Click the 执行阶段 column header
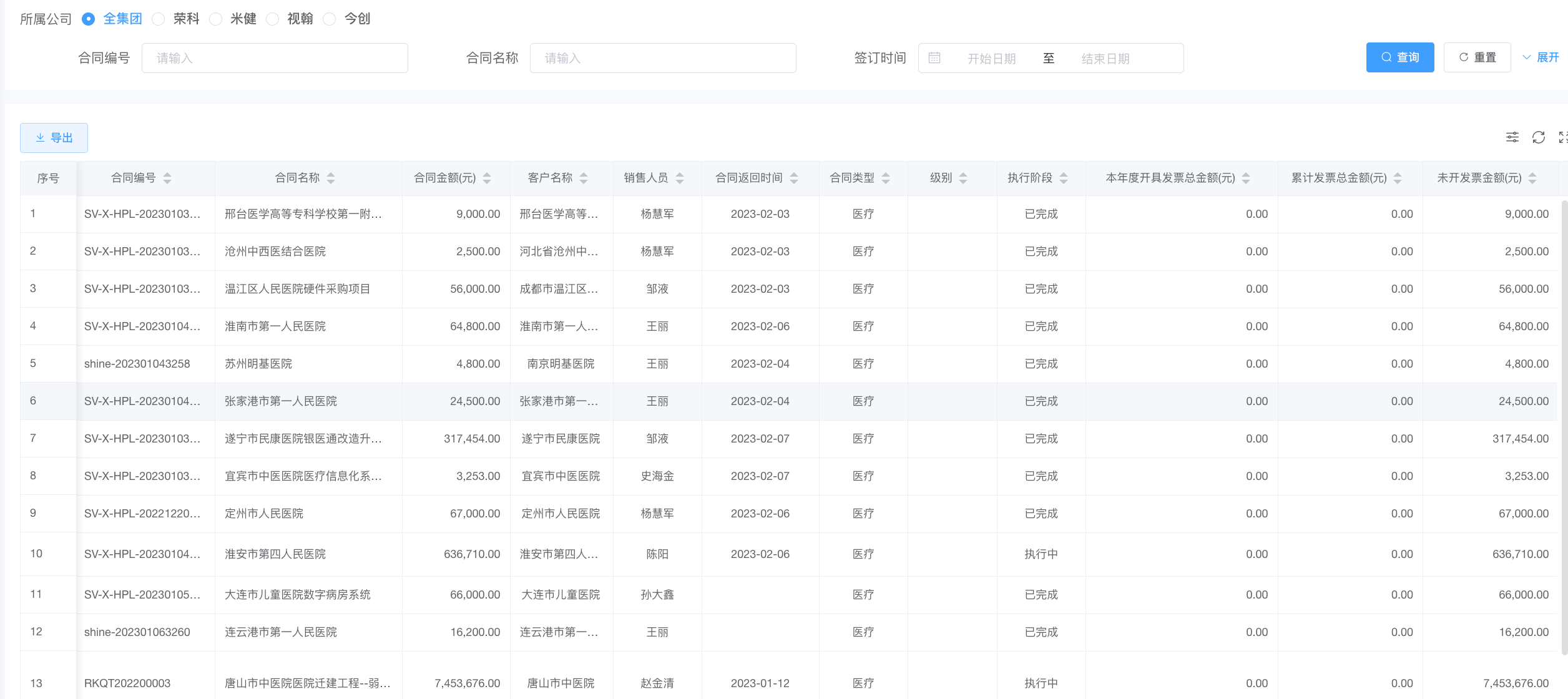 point(1030,178)
